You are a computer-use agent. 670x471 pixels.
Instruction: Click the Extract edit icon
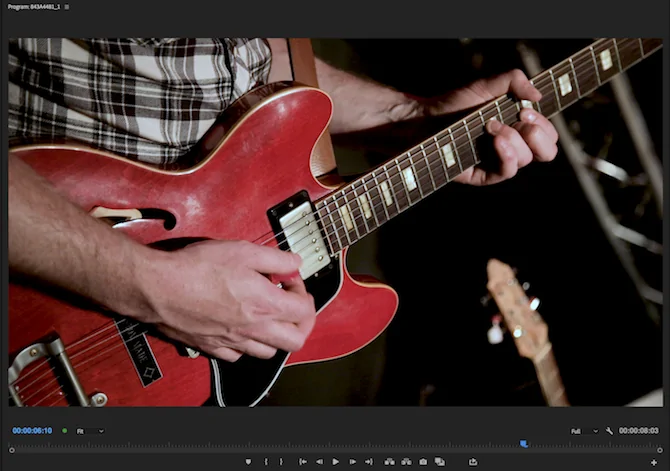pos(406,462)
